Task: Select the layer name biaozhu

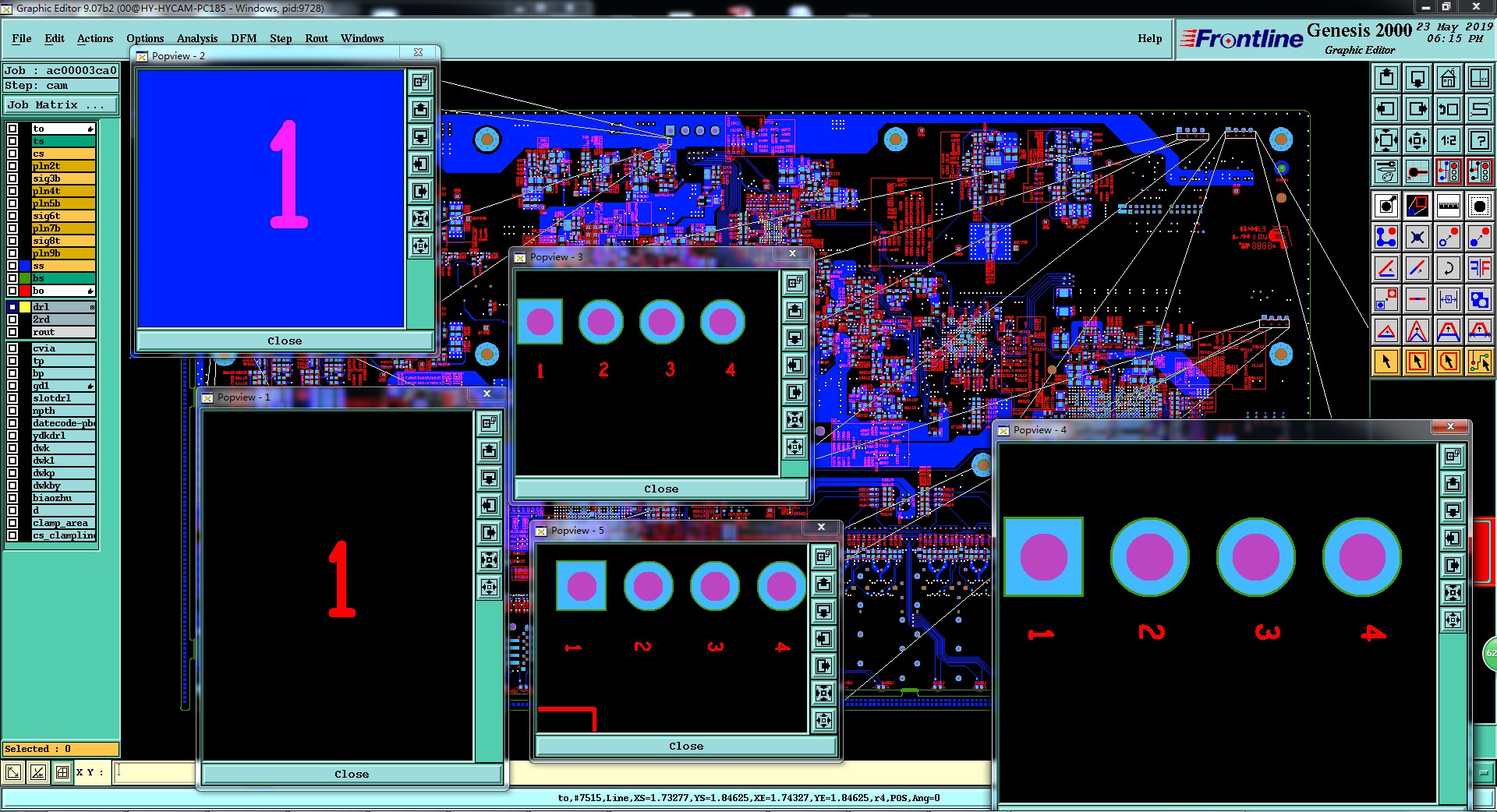Action: (63, 498)
